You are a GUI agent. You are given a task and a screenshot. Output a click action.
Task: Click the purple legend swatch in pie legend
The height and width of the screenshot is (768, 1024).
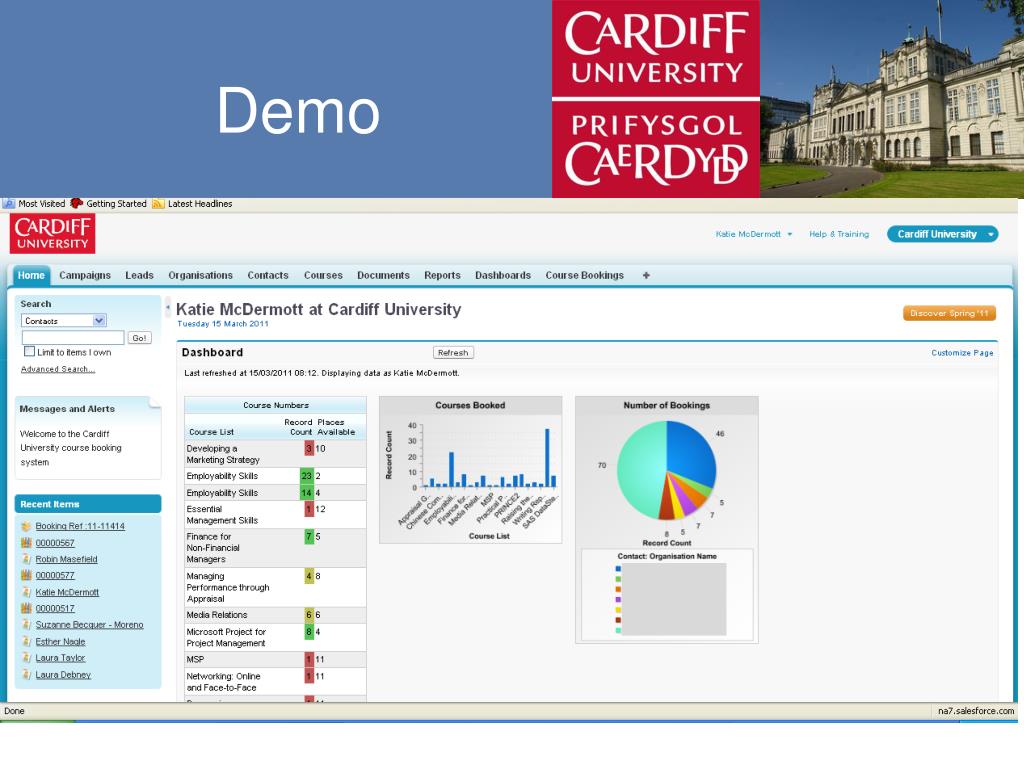point(618,599)
